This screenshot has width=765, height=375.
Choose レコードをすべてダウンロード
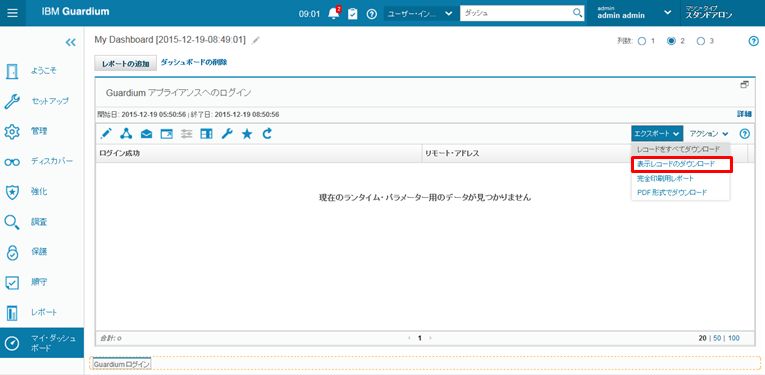click(x=681, y=148)
